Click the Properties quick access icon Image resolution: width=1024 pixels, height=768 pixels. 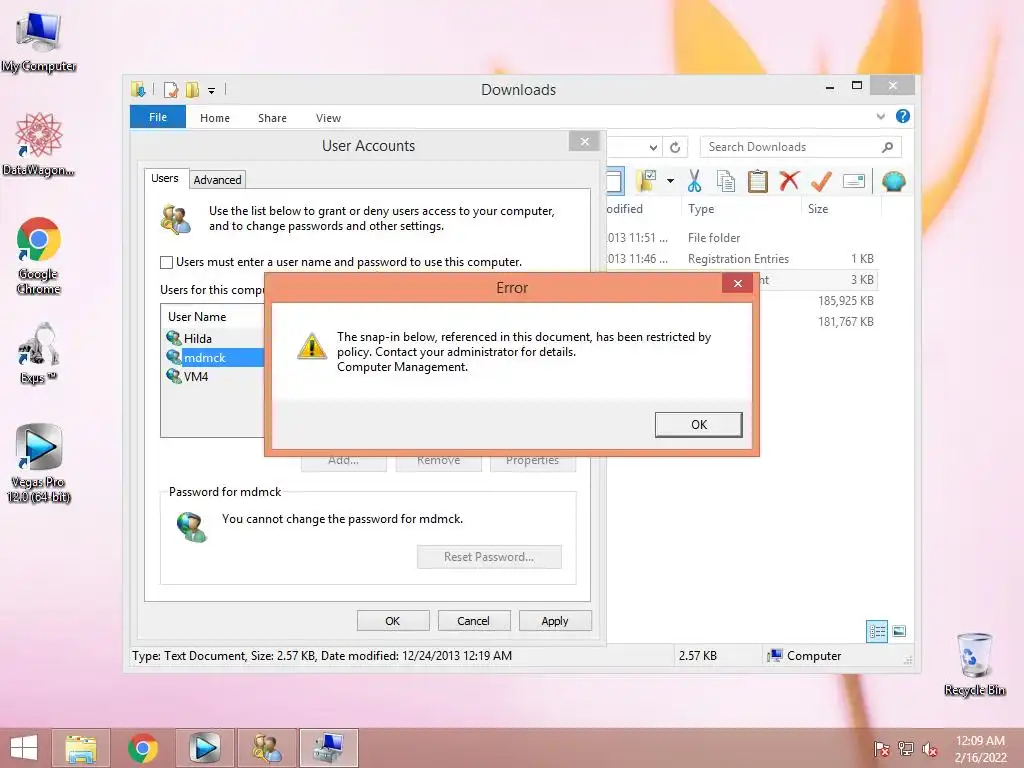click(x=171, y=89)
